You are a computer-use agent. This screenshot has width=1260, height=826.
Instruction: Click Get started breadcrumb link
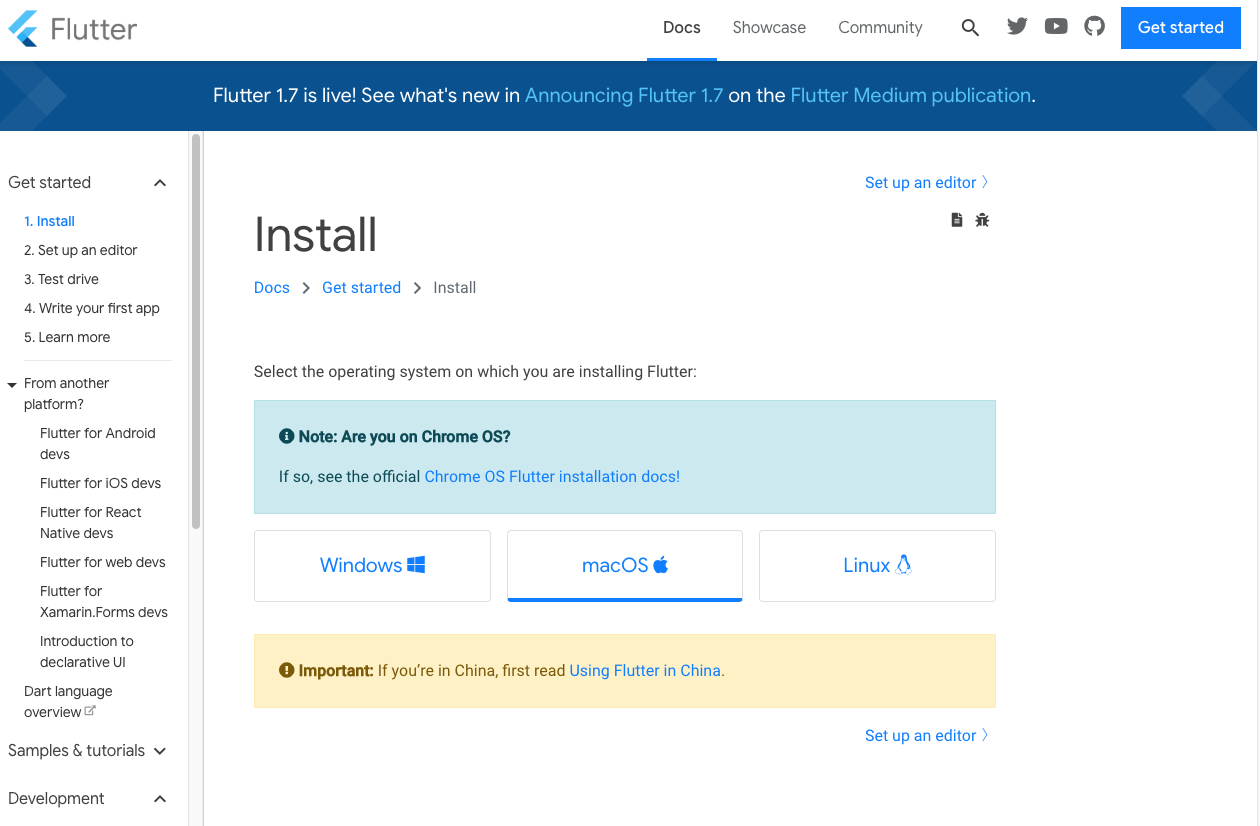(x=361, y=288)
